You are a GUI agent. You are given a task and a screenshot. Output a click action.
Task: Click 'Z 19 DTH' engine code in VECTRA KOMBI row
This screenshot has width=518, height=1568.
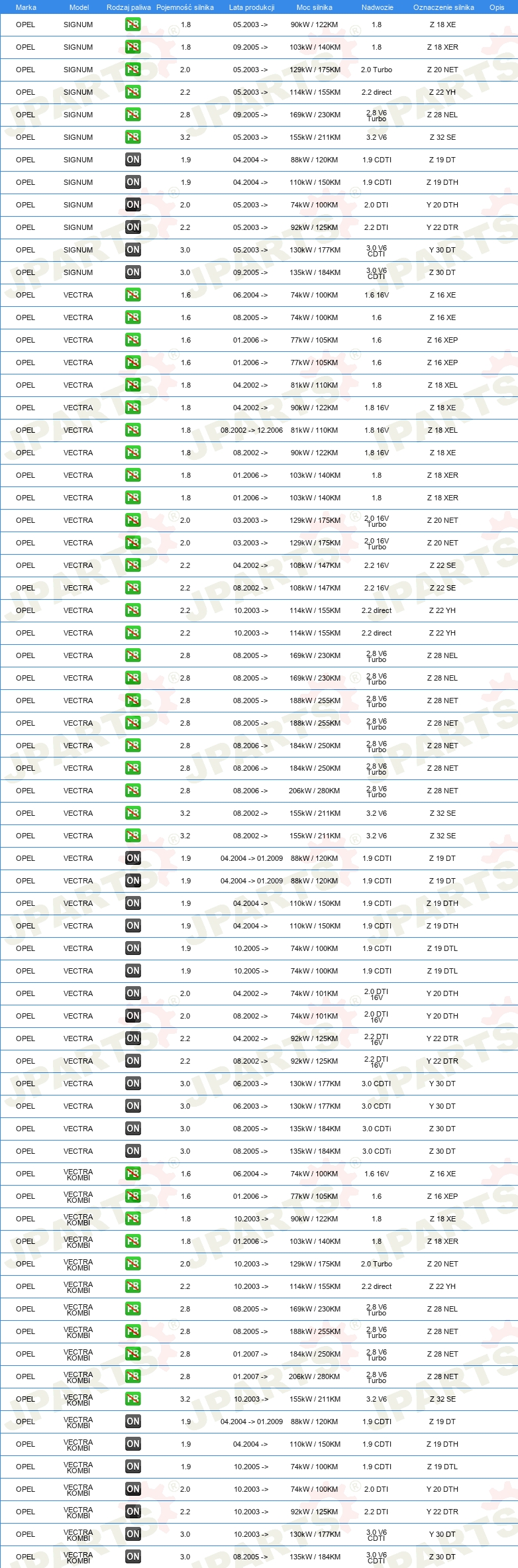coord(442,1444)
